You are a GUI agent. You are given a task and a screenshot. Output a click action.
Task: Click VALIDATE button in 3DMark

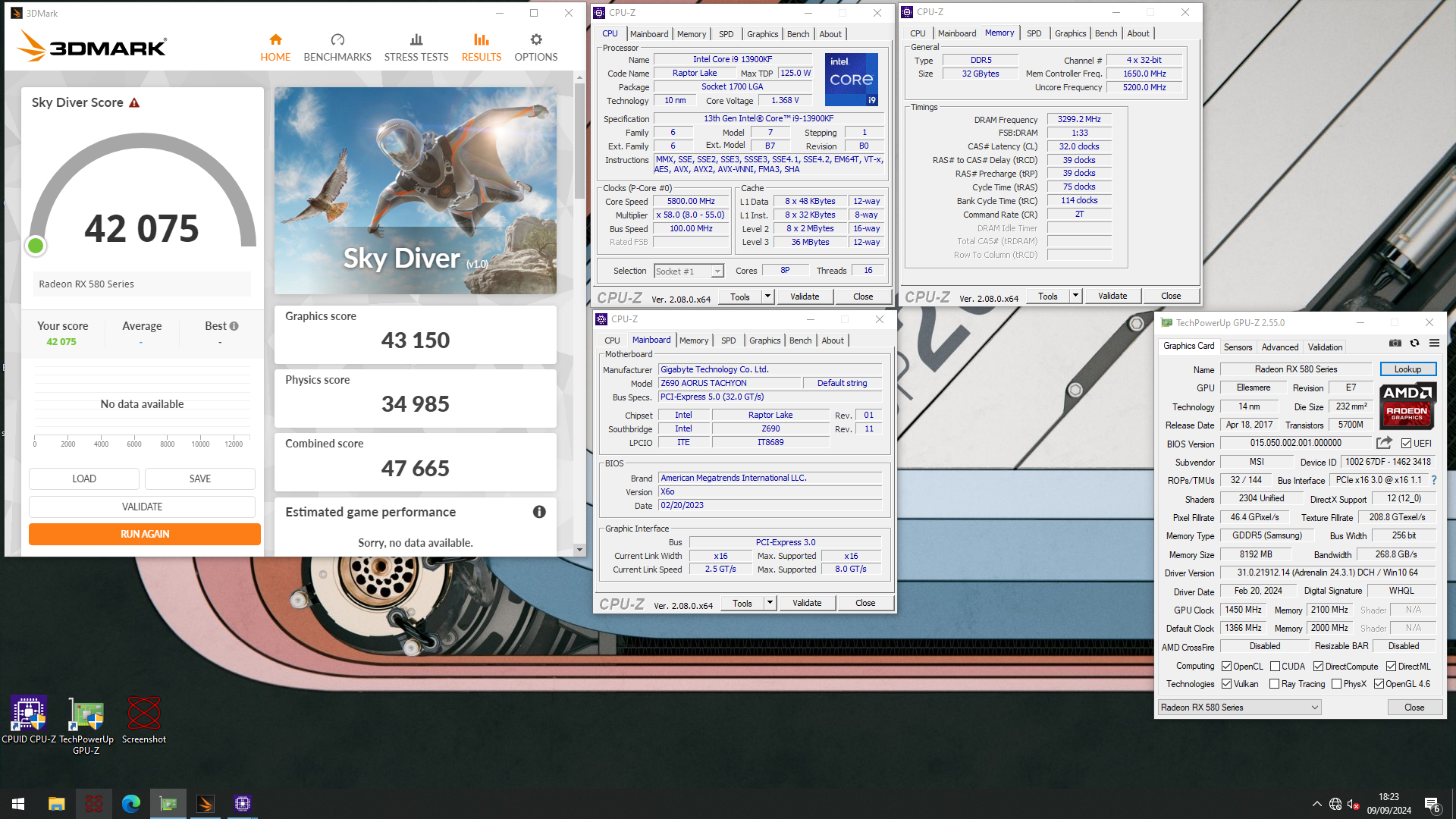pos(142,507)
